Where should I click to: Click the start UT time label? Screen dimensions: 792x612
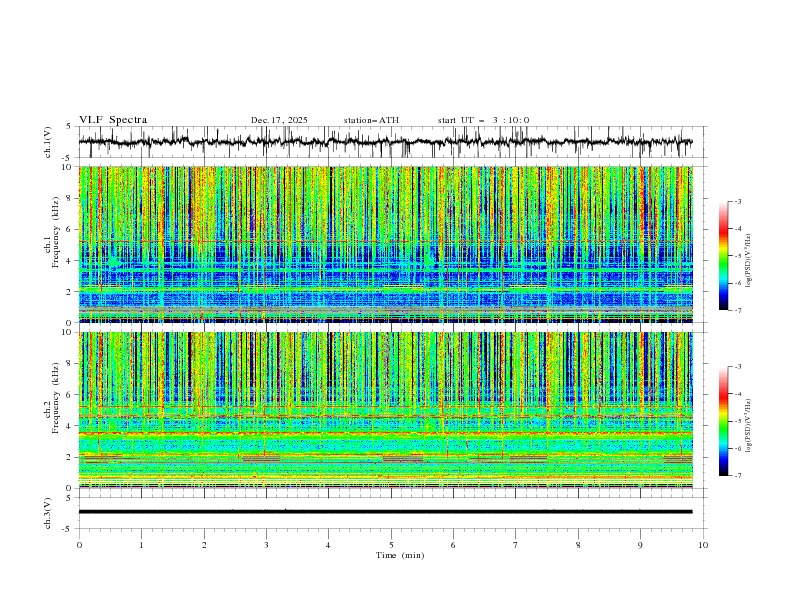[x=483, y=120]
